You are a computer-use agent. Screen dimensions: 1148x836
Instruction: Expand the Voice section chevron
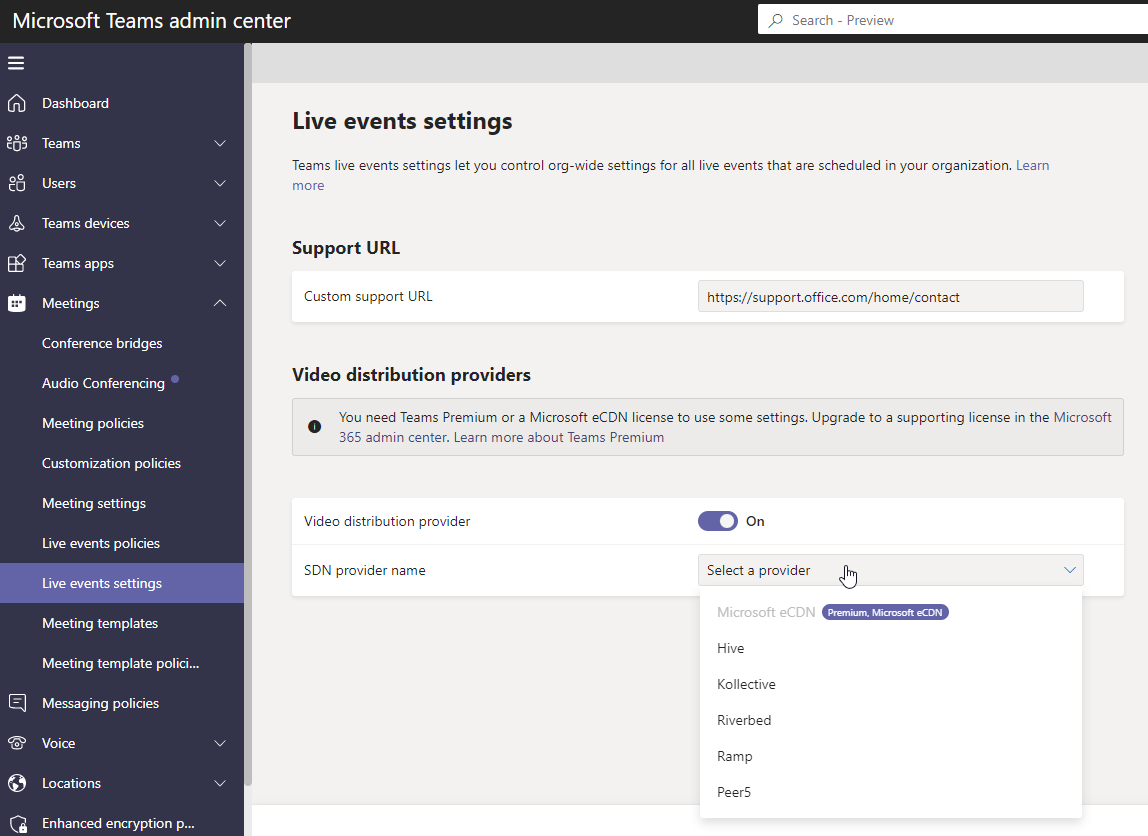(220, 743)
